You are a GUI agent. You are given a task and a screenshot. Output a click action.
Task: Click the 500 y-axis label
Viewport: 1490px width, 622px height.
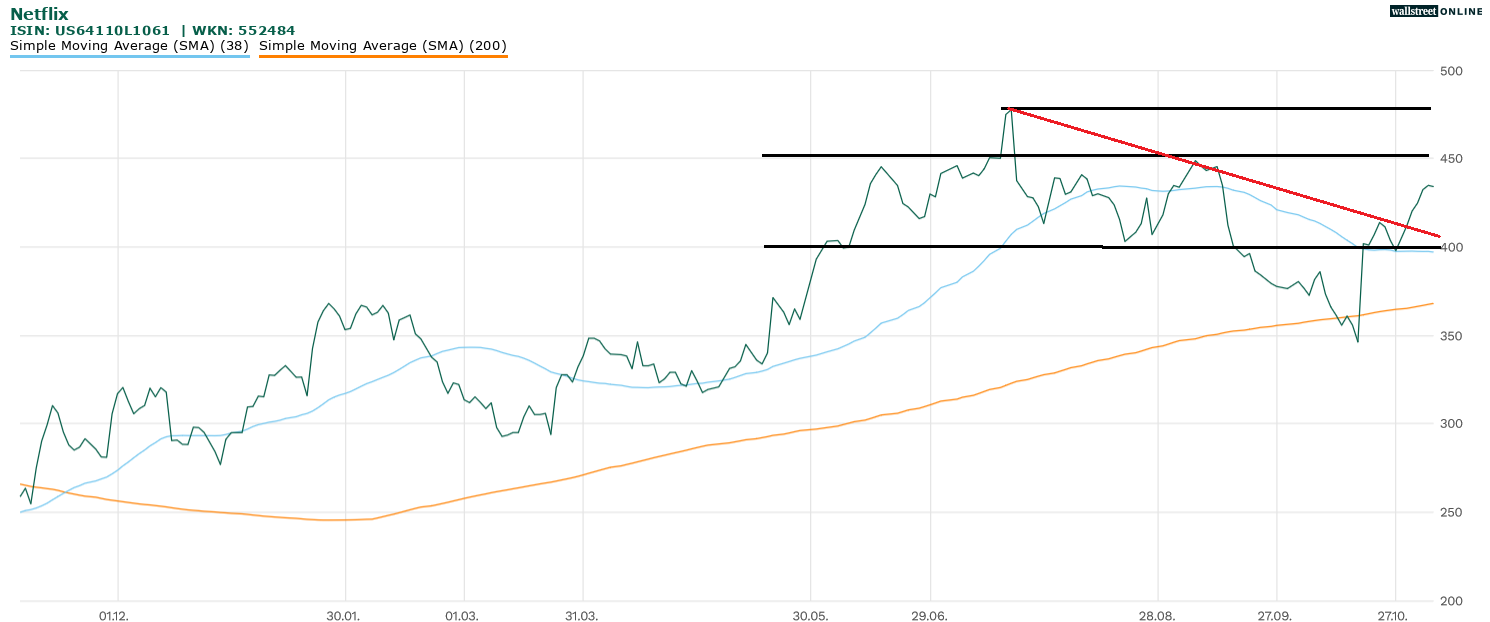click(x=1451, y=71)
